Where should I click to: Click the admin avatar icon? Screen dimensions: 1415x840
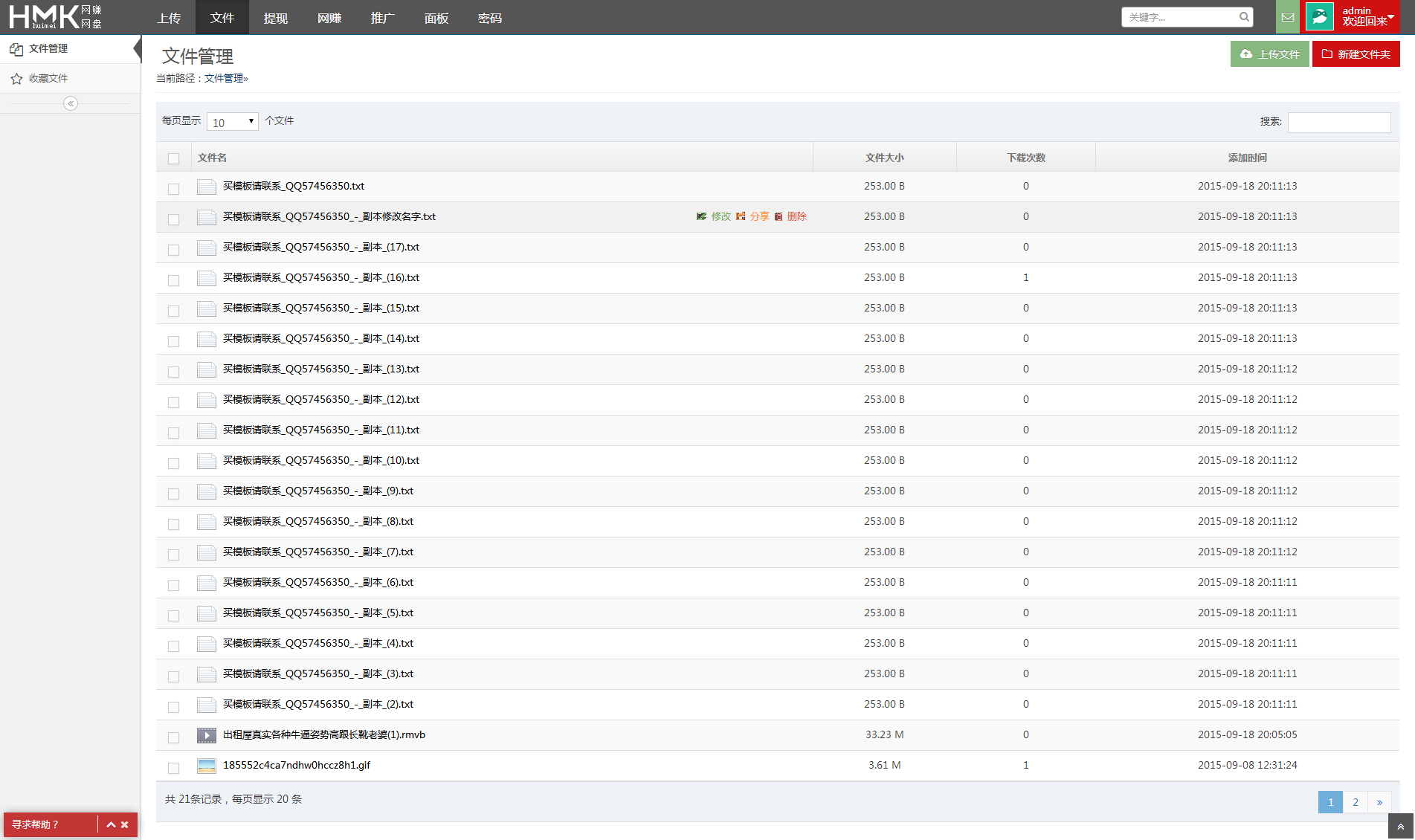click(x=1320, y=17)
